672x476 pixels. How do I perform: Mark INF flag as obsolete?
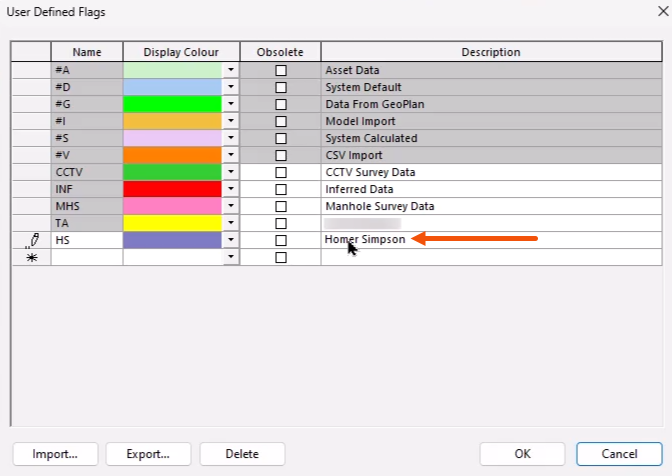281,189
